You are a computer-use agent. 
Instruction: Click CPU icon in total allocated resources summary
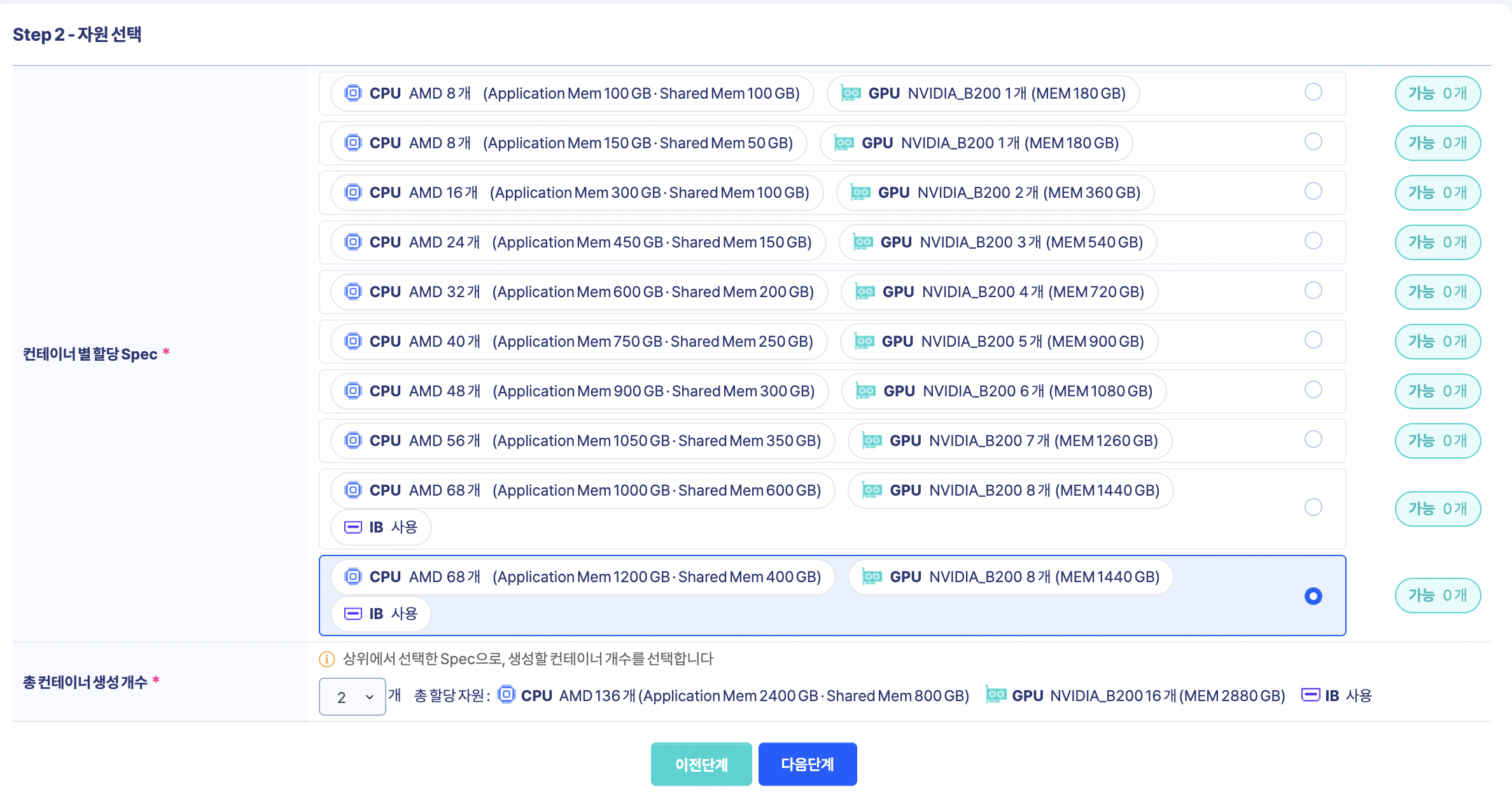507,695
